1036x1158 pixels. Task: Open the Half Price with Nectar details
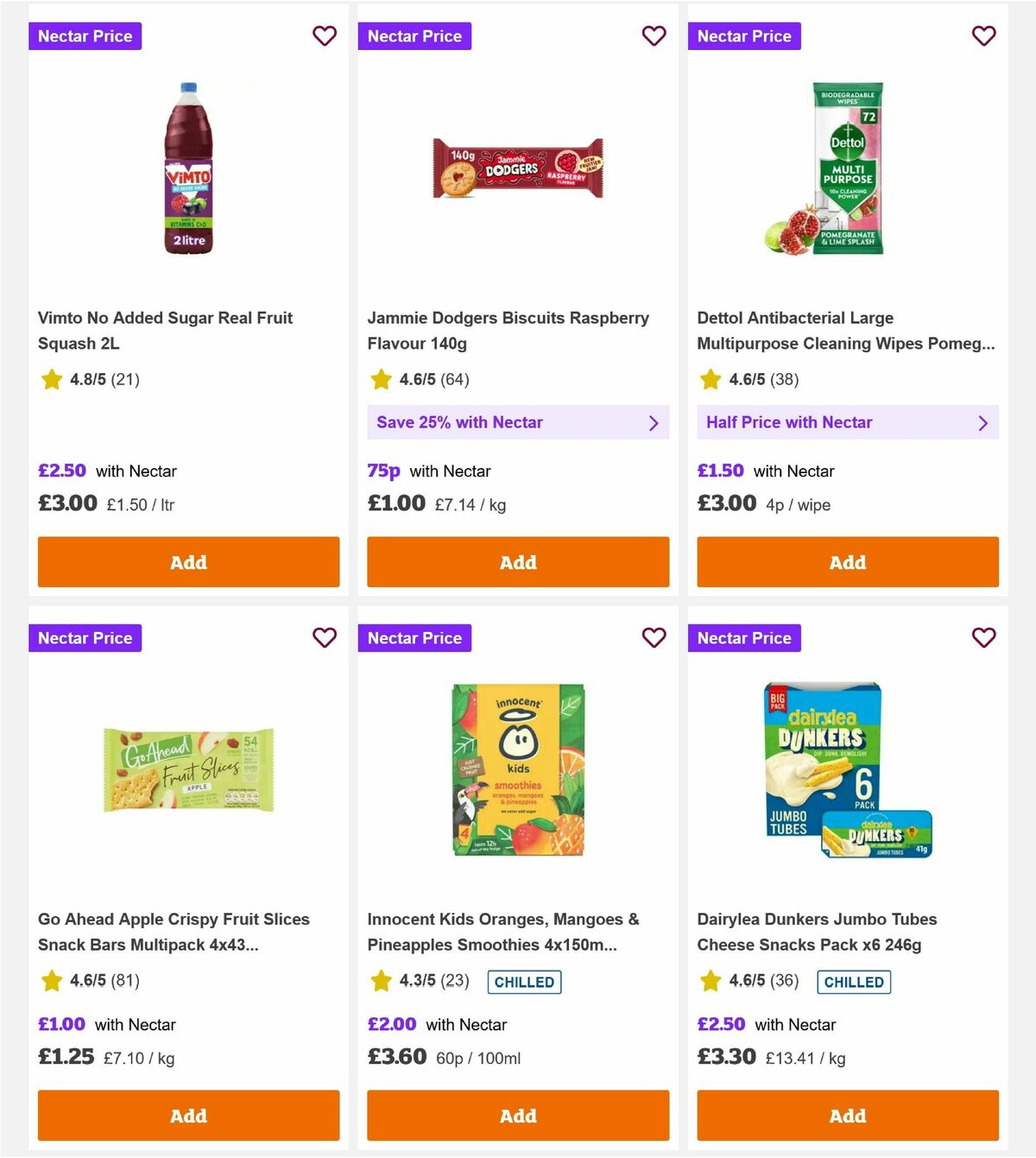[847, 422]
